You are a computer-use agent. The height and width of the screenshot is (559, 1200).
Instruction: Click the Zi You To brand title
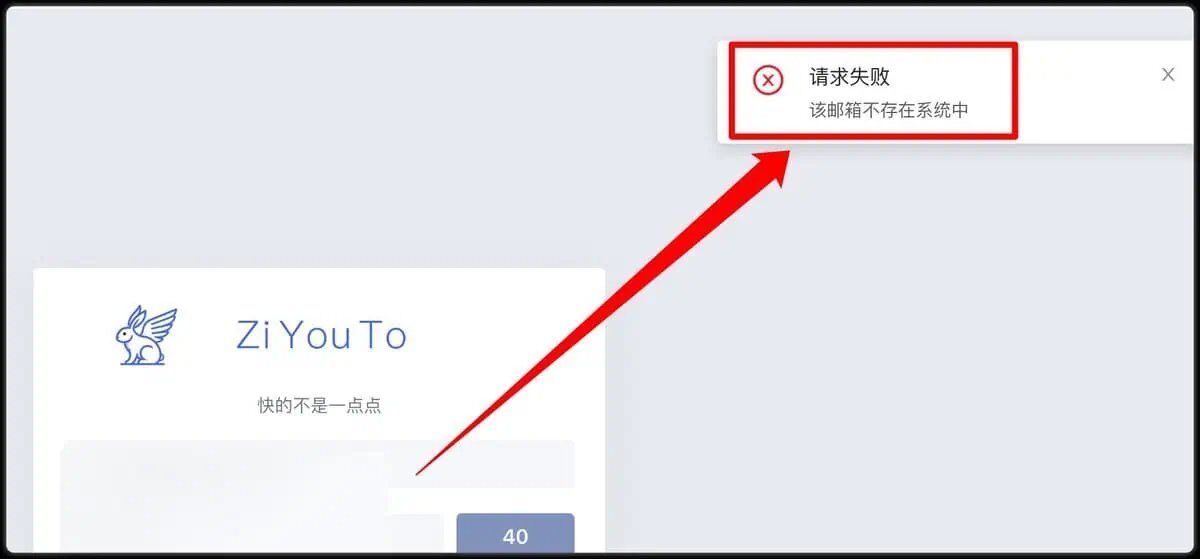pyautogui.click(x=321, y=336)
